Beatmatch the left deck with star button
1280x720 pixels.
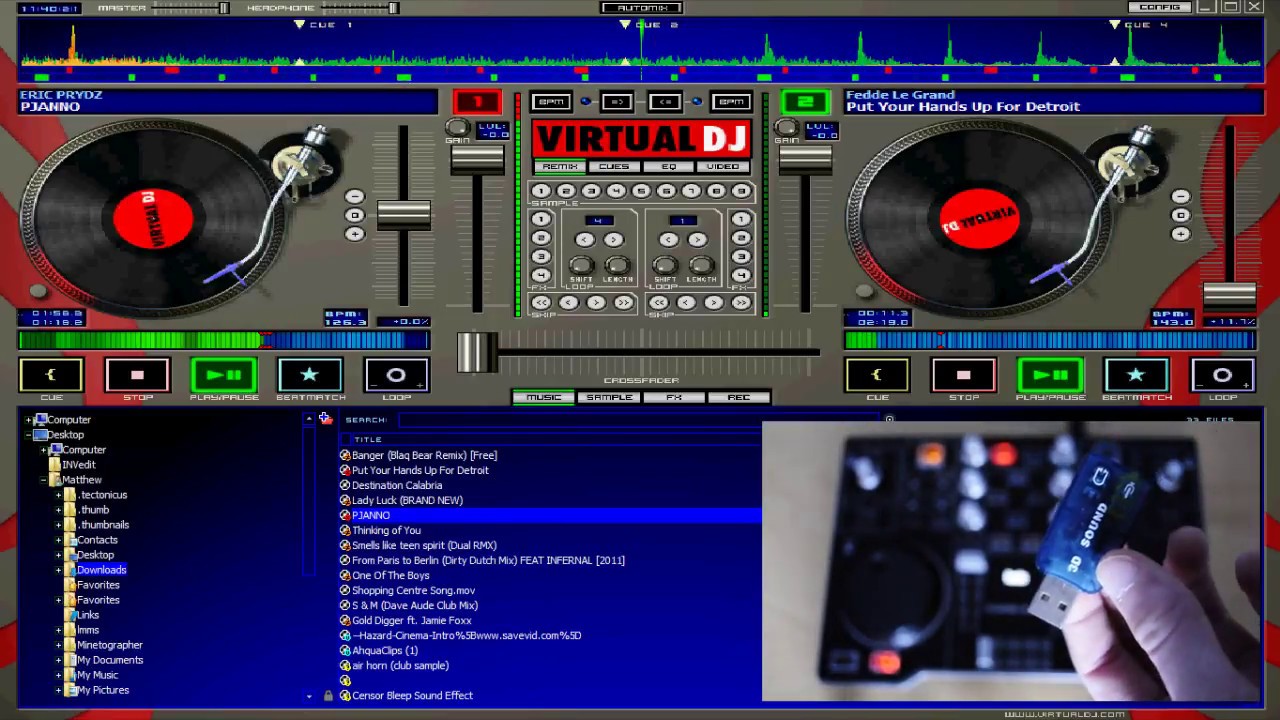pyautogui.click(x=310, y=375)
